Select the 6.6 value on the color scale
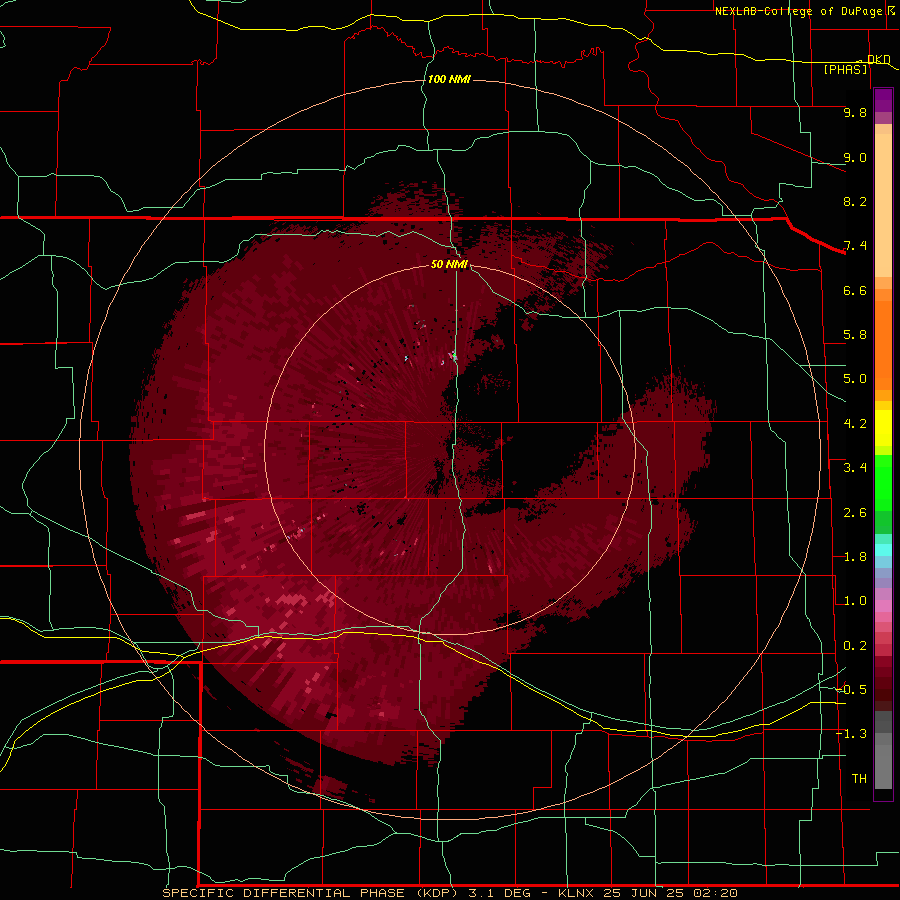The height and width of the screenshot is (900, 900). click(855, 290)
